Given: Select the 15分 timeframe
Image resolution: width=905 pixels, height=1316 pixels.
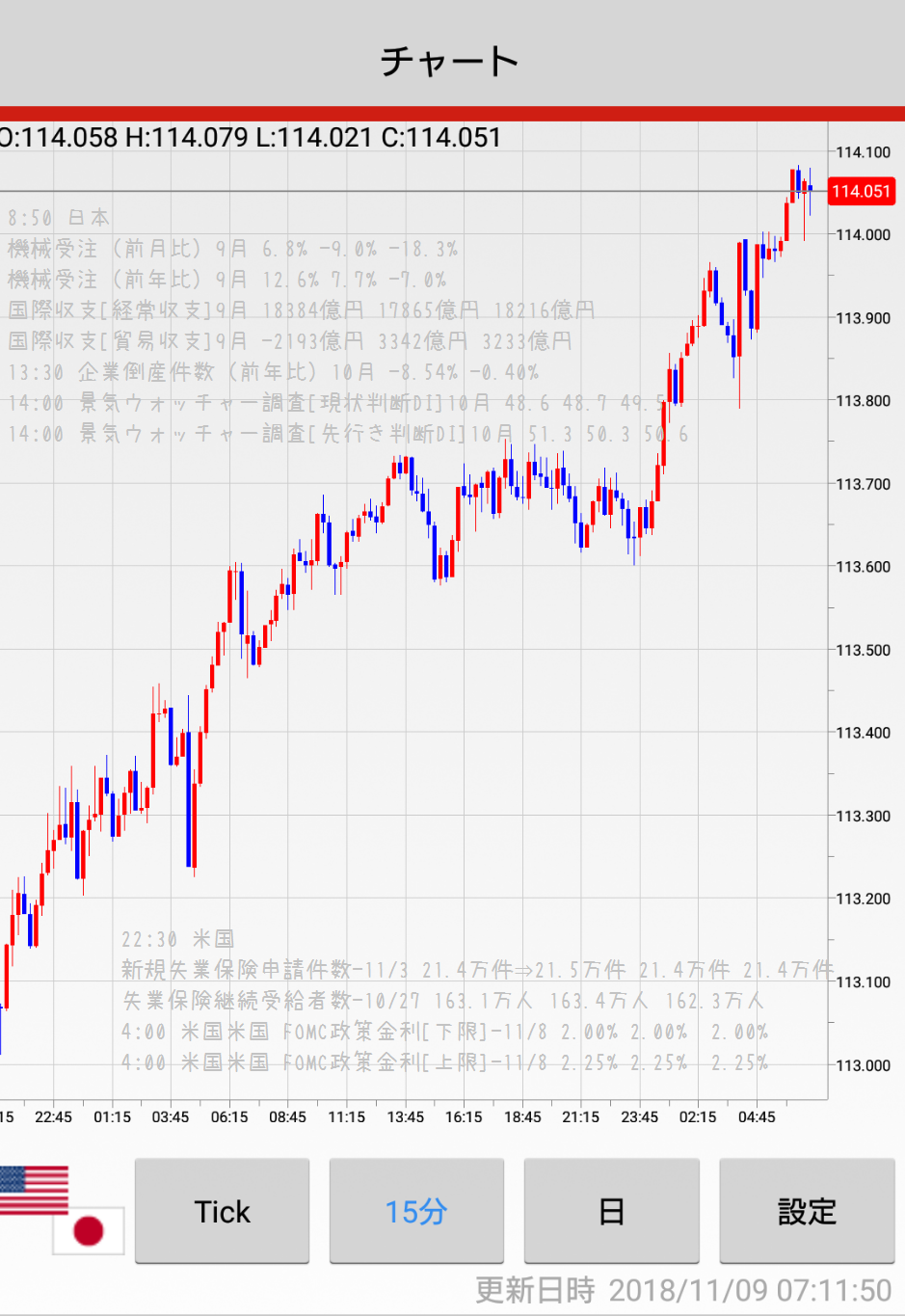Looking at the screenshot, I should click(x=416, y=1211).
